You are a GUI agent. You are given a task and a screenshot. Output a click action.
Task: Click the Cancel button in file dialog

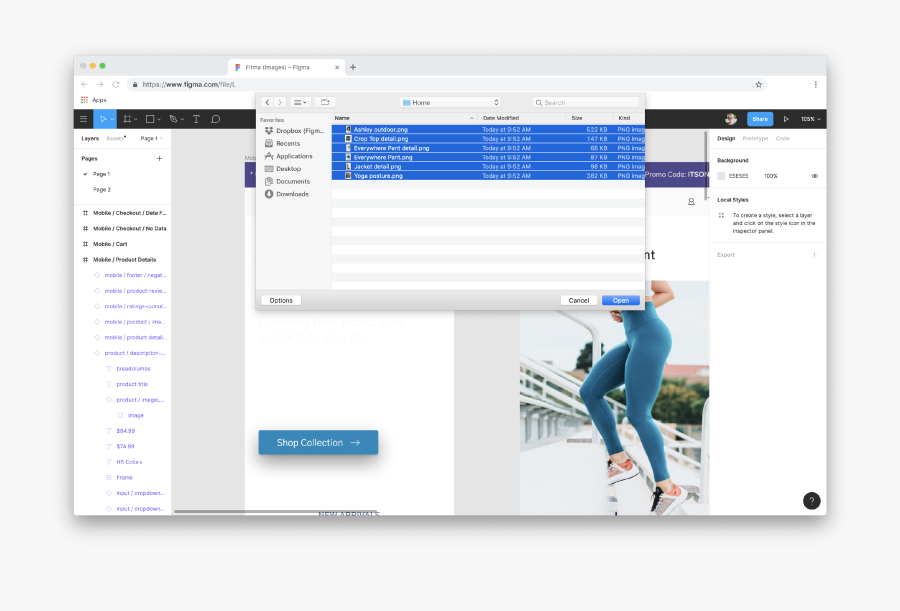(x=579, y=300)
